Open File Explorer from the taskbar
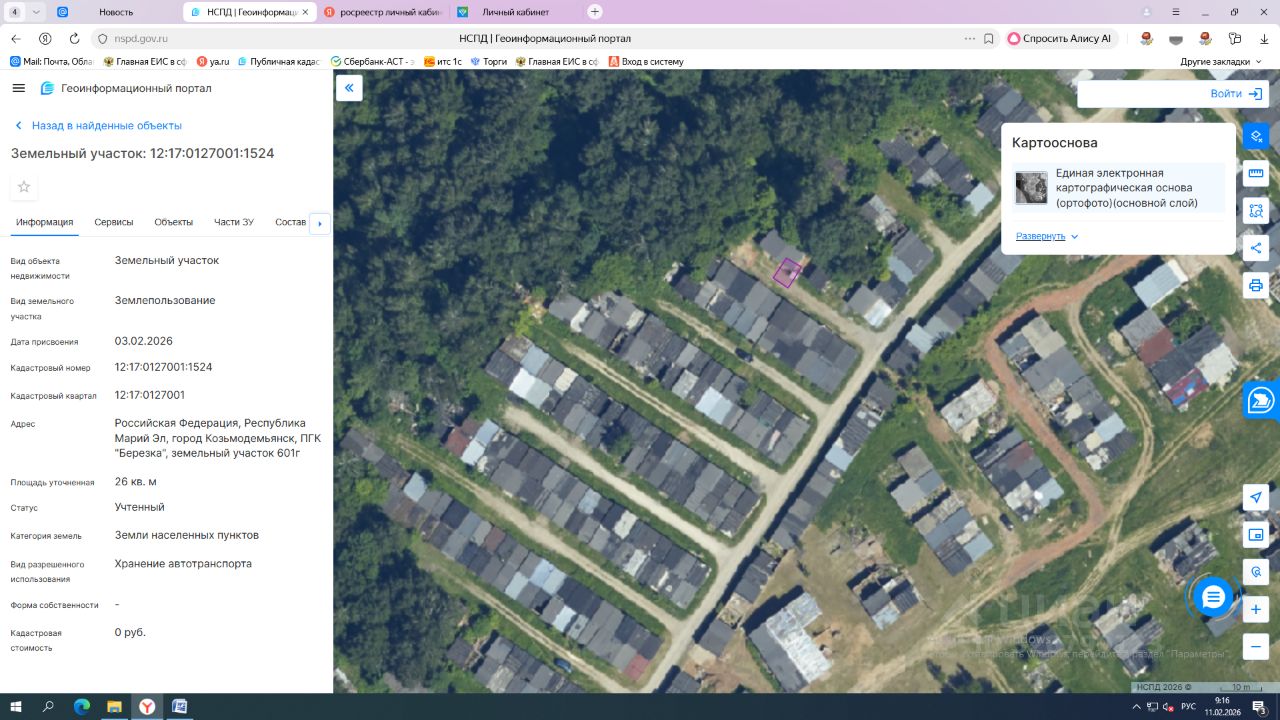Image resolution: width=1280 pixels, height=720 pixels. pyautogui.click(x=114, y=707)
